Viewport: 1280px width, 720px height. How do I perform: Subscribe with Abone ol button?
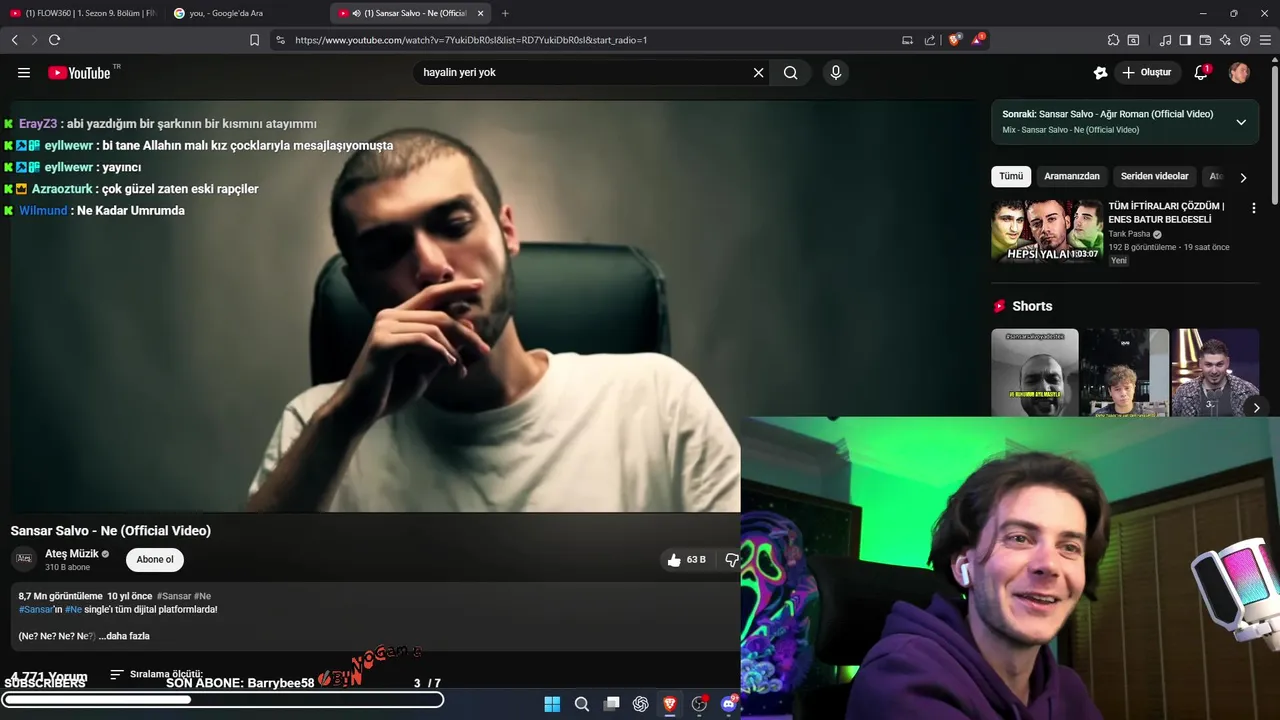coord(155,559)
